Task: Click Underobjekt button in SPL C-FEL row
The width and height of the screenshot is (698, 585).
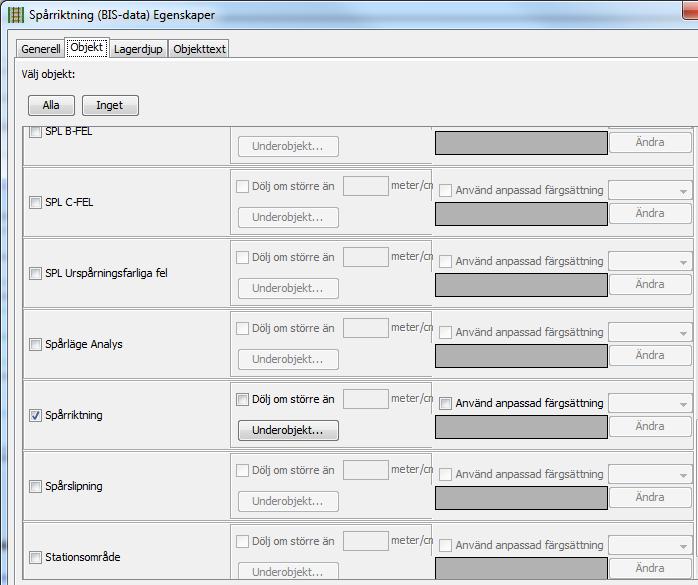Action: pyautogui.click(x=288, y=217)
